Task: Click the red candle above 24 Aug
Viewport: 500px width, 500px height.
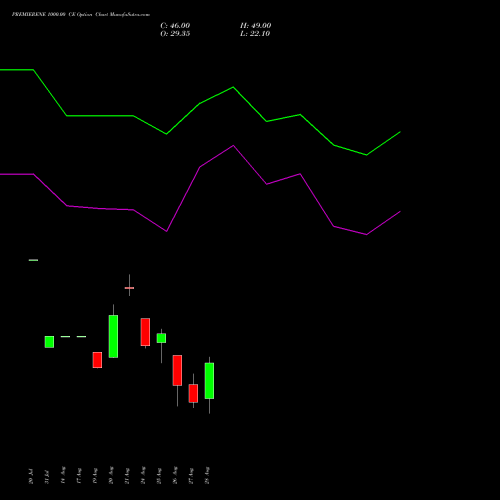Action: point(145,332)
